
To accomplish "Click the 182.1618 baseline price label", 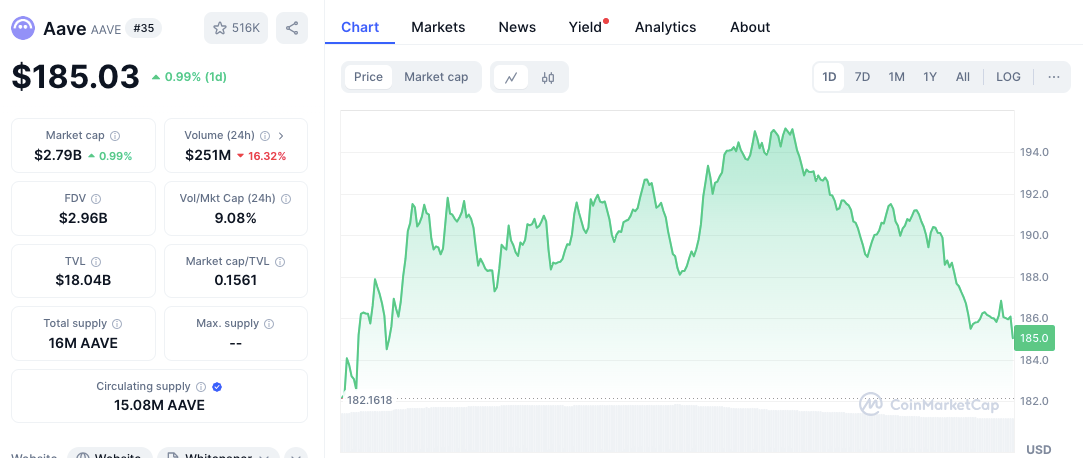I will click(x=369, y=400).
